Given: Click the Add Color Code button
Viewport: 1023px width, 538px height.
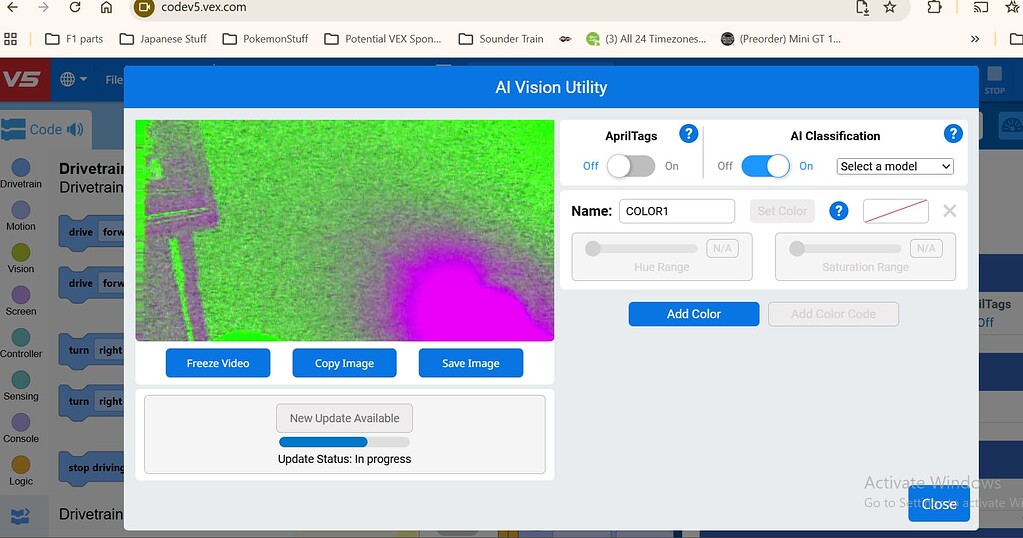Looking at the screenshot, I should pos(833,314).
